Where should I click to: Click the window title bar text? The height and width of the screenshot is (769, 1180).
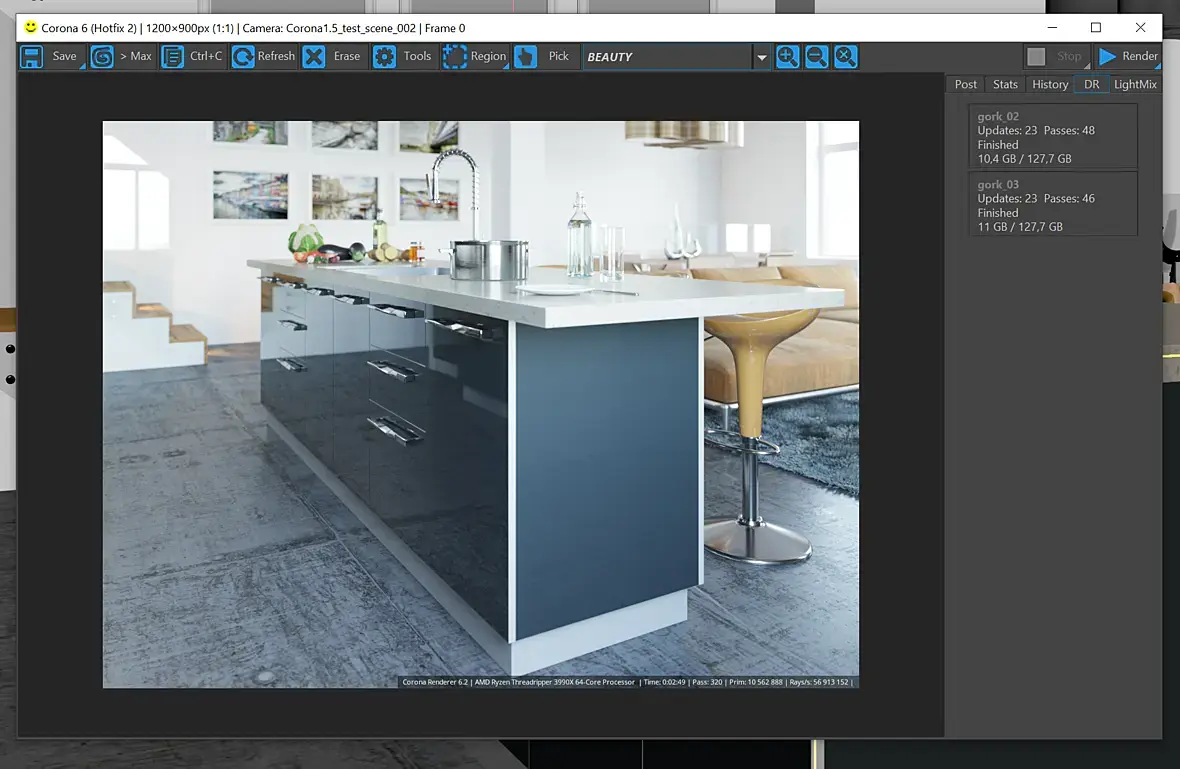[253, 28]
